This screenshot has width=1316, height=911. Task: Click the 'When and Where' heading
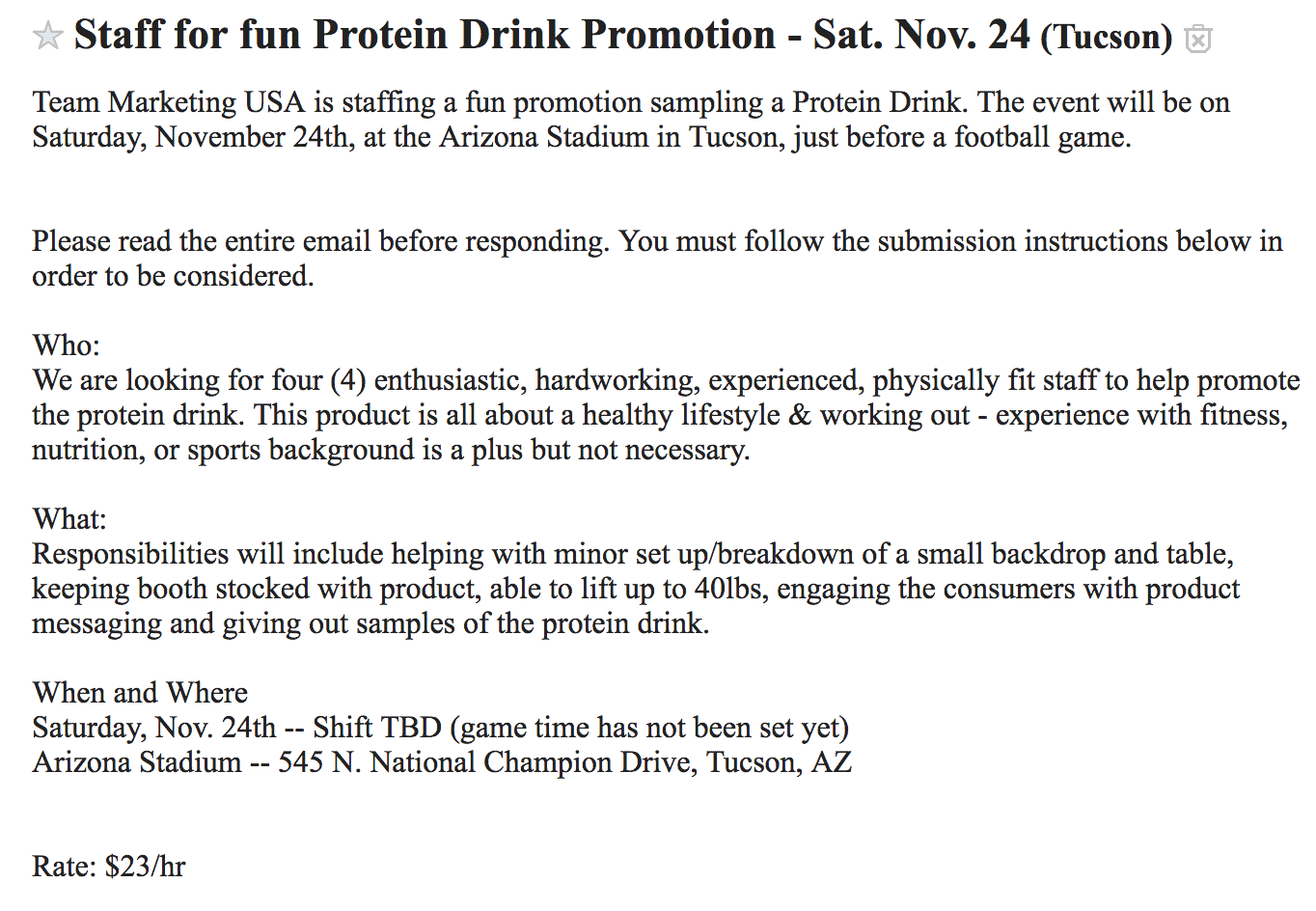coord(141,693)
